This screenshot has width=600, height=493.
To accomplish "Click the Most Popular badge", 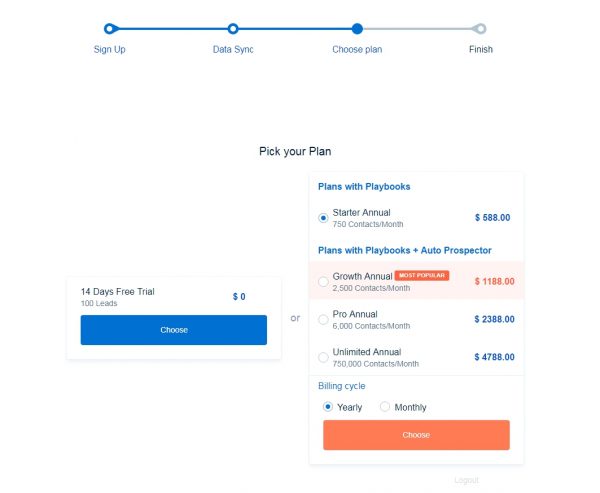I will [x=422, y=275].
